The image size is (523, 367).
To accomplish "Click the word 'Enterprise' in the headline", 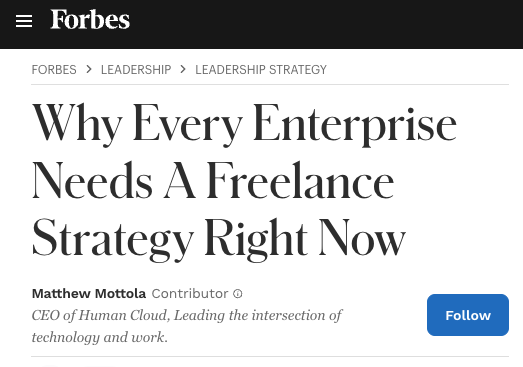I will pyautogui.click(x=355, y=125).
